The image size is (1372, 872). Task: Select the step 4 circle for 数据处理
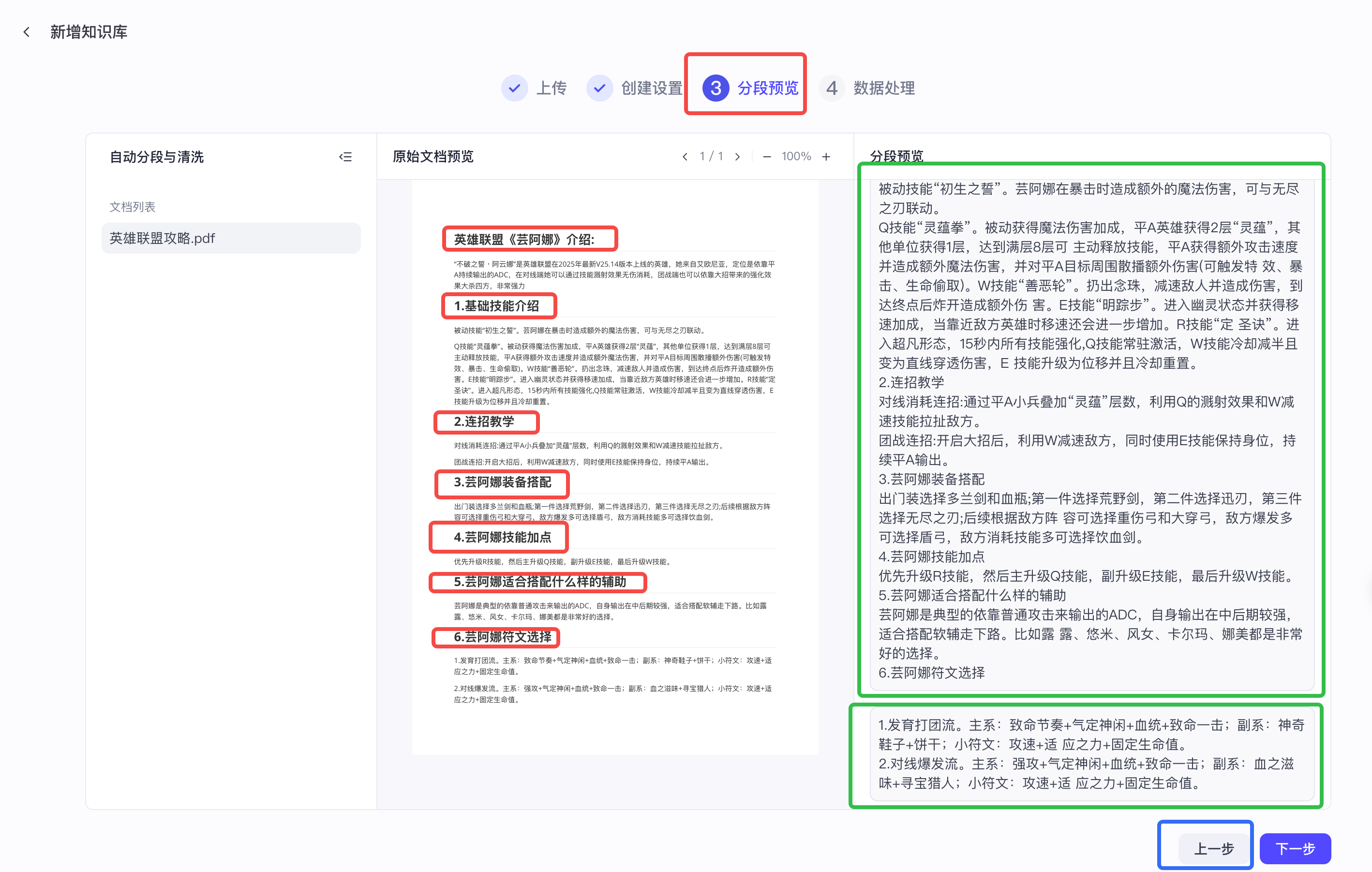coord(833,88)
